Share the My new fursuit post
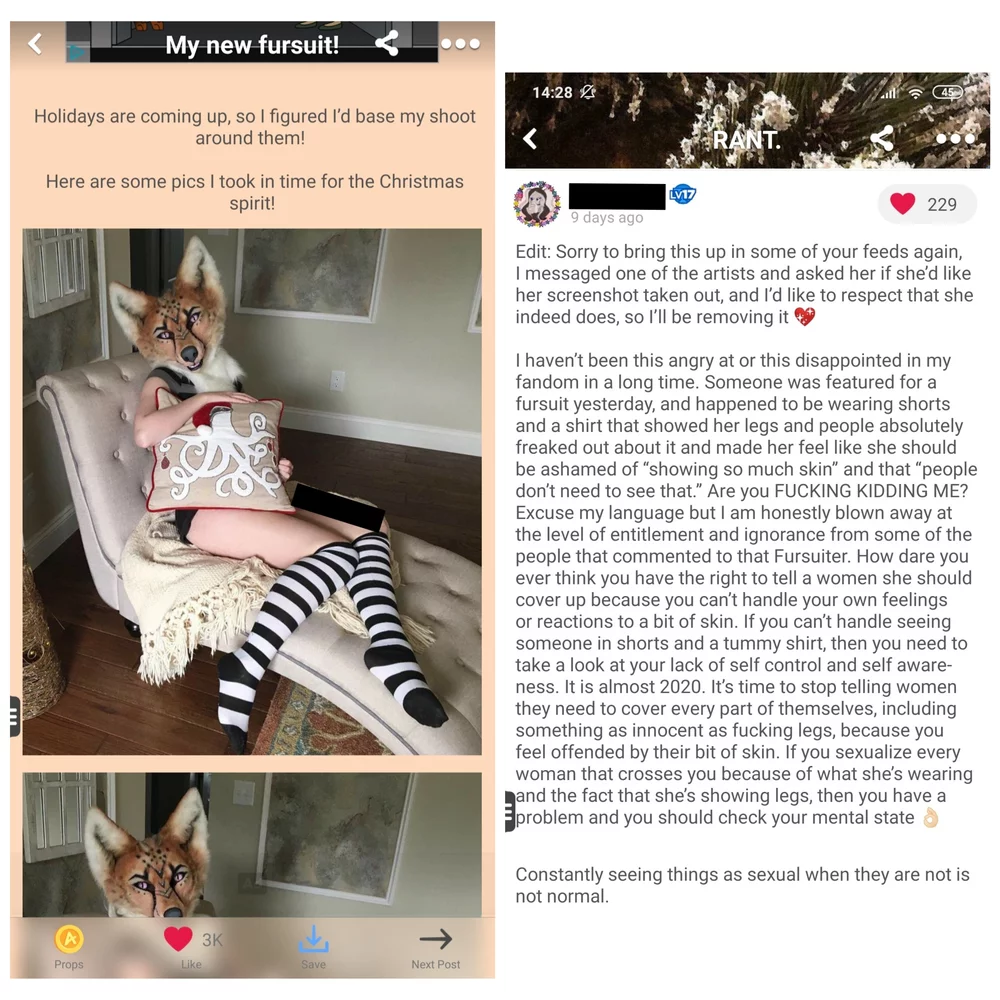This screenshot has height=1000, width=1000. (387, 43)
